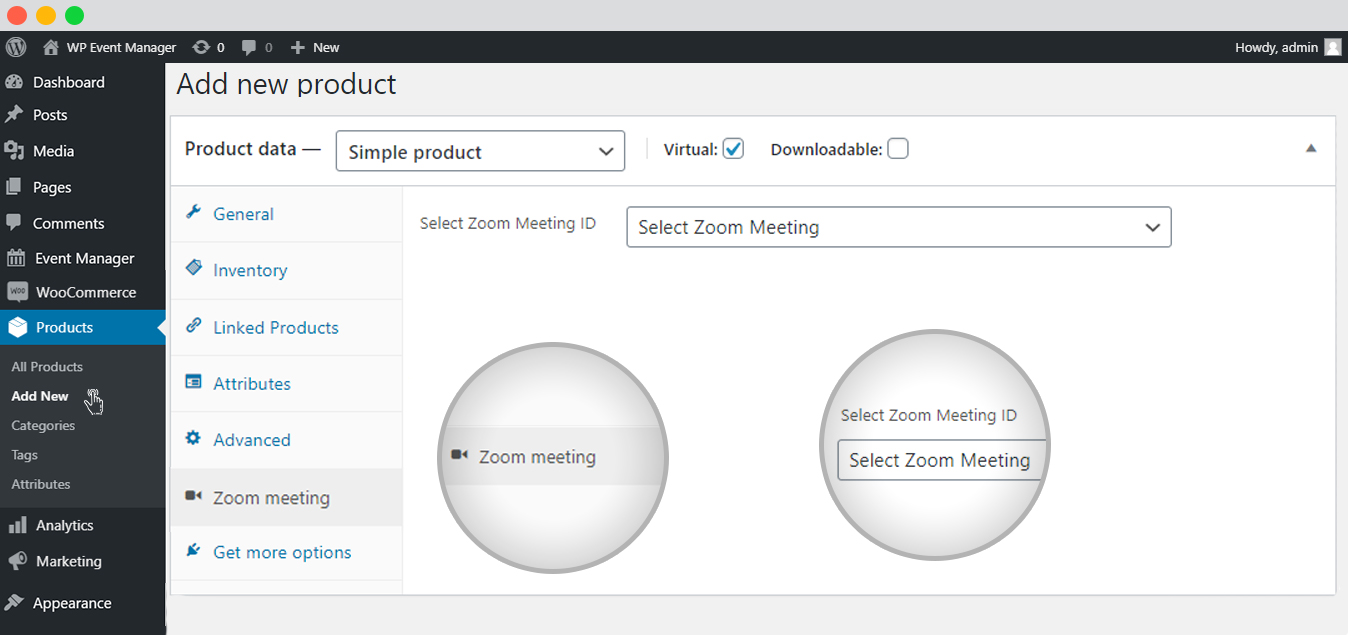This screenshot has width=1348, height=635.
Task: Click the Comments bubble icon in sidebar
Action: 14,222
